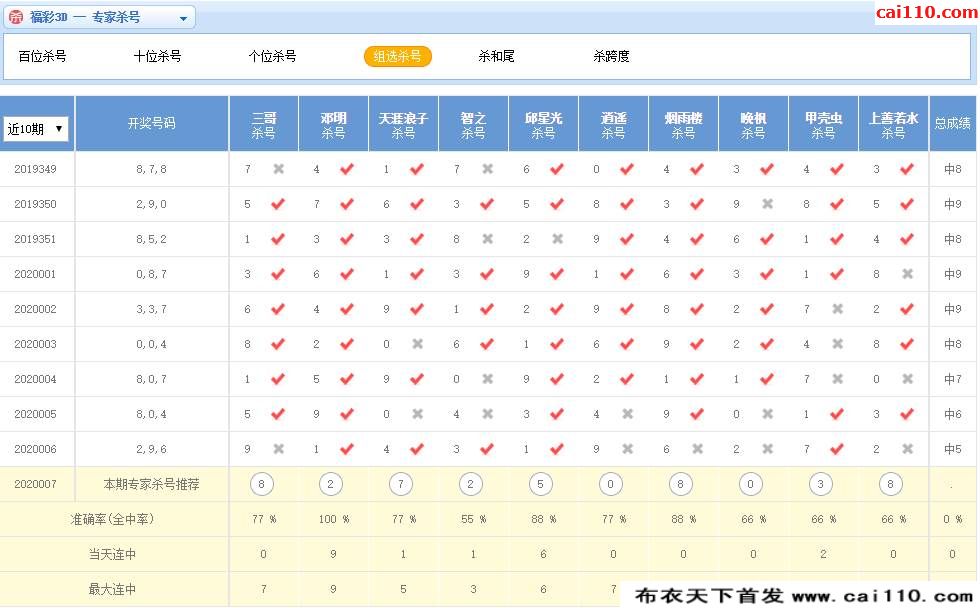Click 邱星光's circled recommendation 5
Image resolution: width=980 pixels, height=608 pixels.
coord(541,484)
